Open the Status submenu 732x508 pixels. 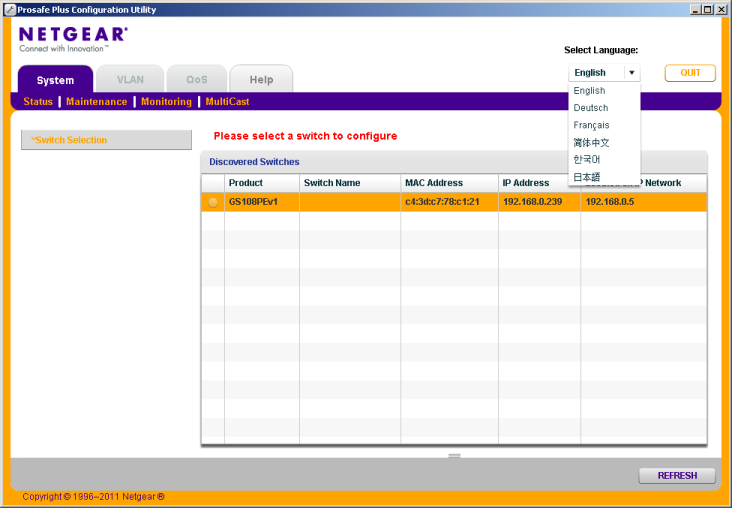(38, 101)
